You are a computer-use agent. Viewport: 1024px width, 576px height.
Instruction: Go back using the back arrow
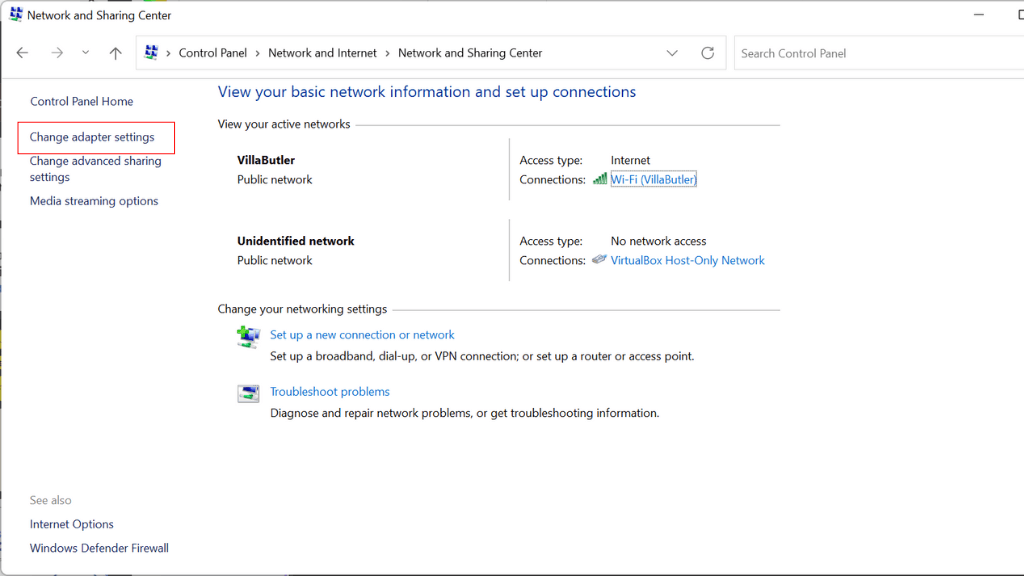(22, 52)
